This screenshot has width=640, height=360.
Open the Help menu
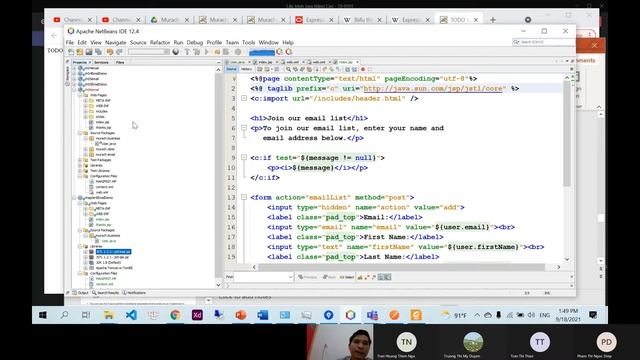point(288,42)
